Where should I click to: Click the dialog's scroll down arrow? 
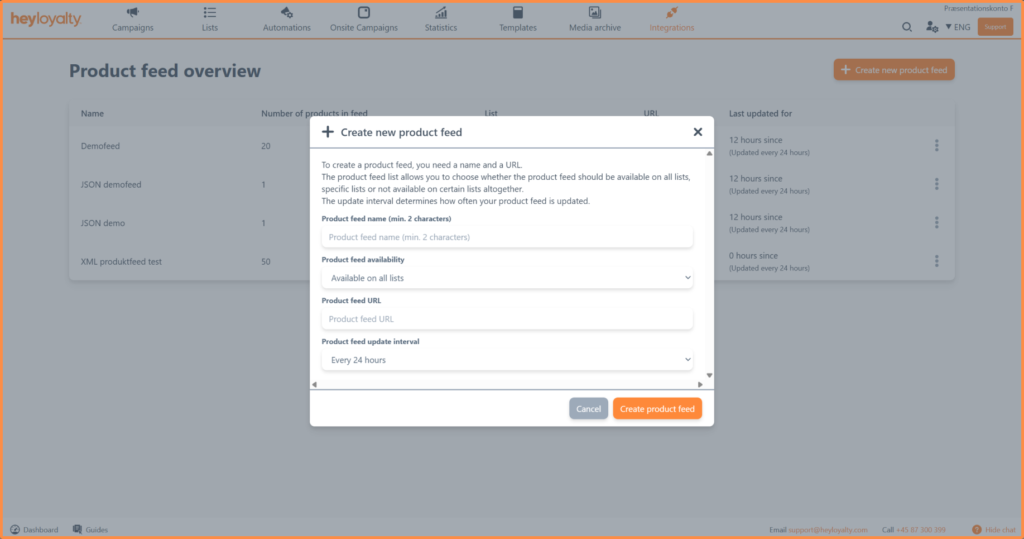click(x=710, y=375)
